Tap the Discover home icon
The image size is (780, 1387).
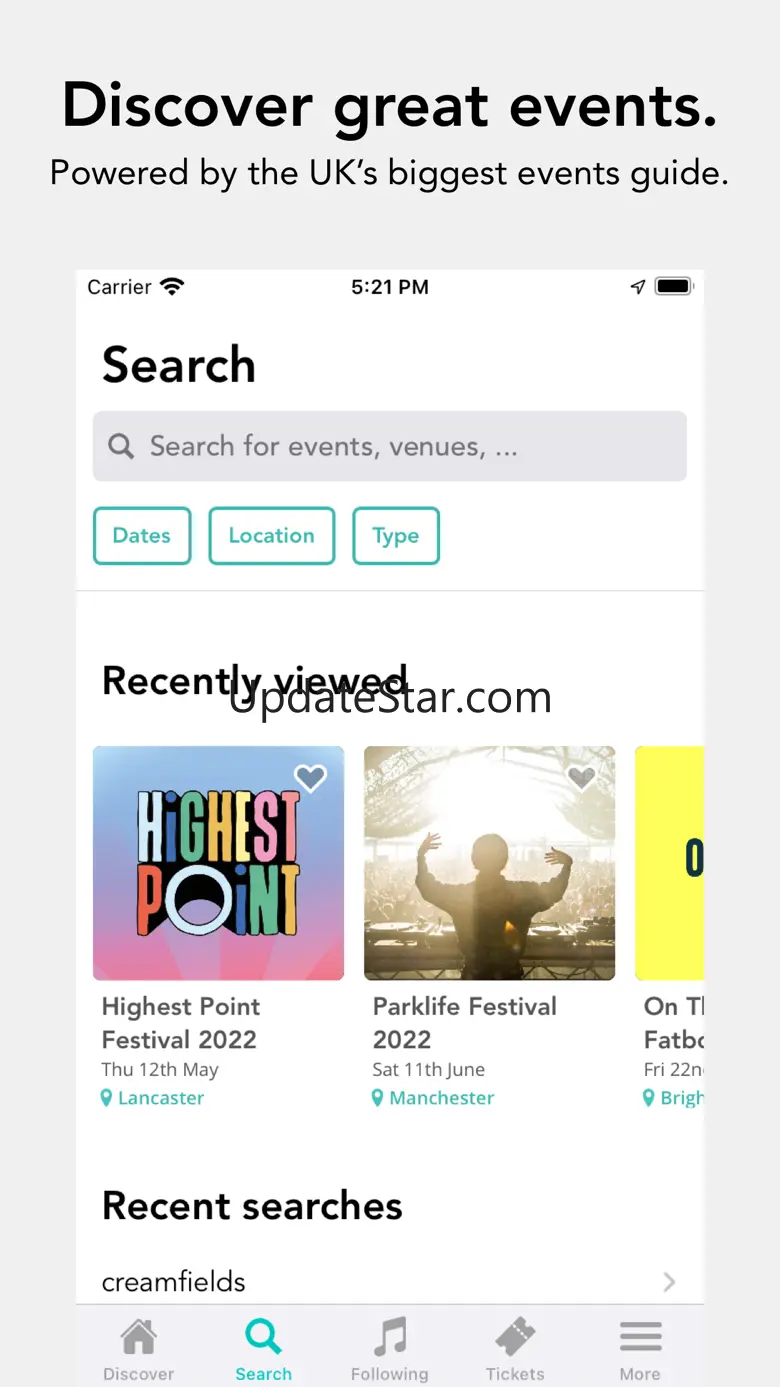(138, 1337)
